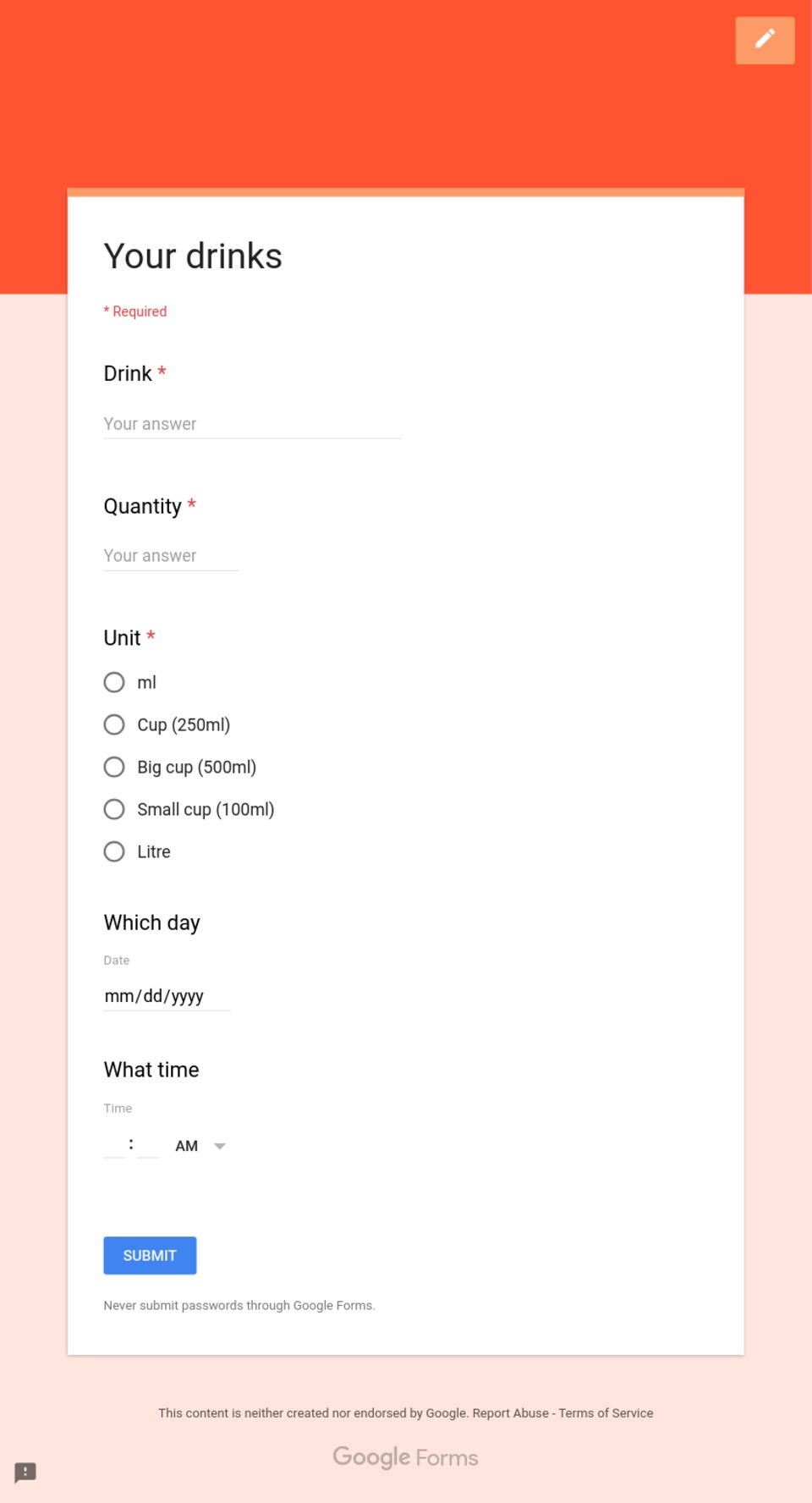This screenshot has height=1503, width=812.
Task: Select Cup (250ml) as the unit
Action: [x=113, y=724]
